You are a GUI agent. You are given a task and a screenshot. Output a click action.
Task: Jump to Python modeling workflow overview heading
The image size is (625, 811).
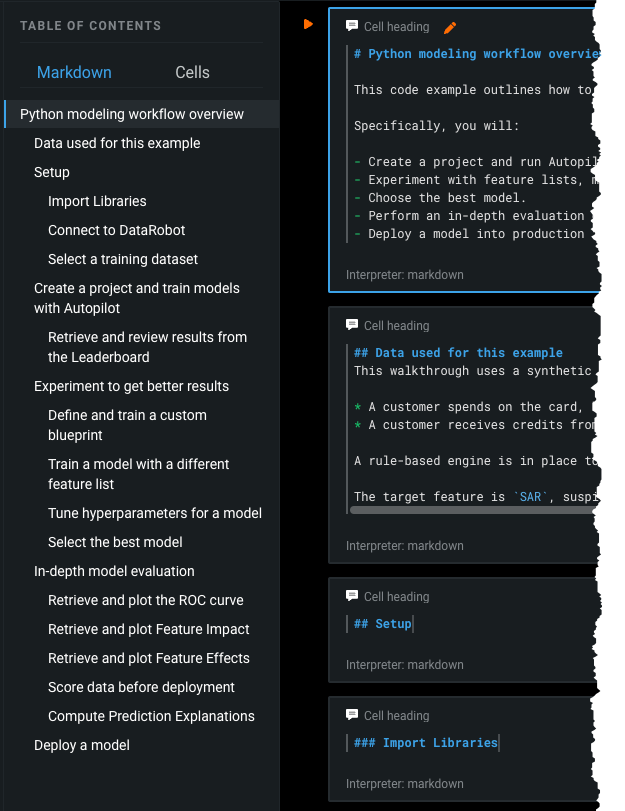pyautogui.click(x=132, y=114)
